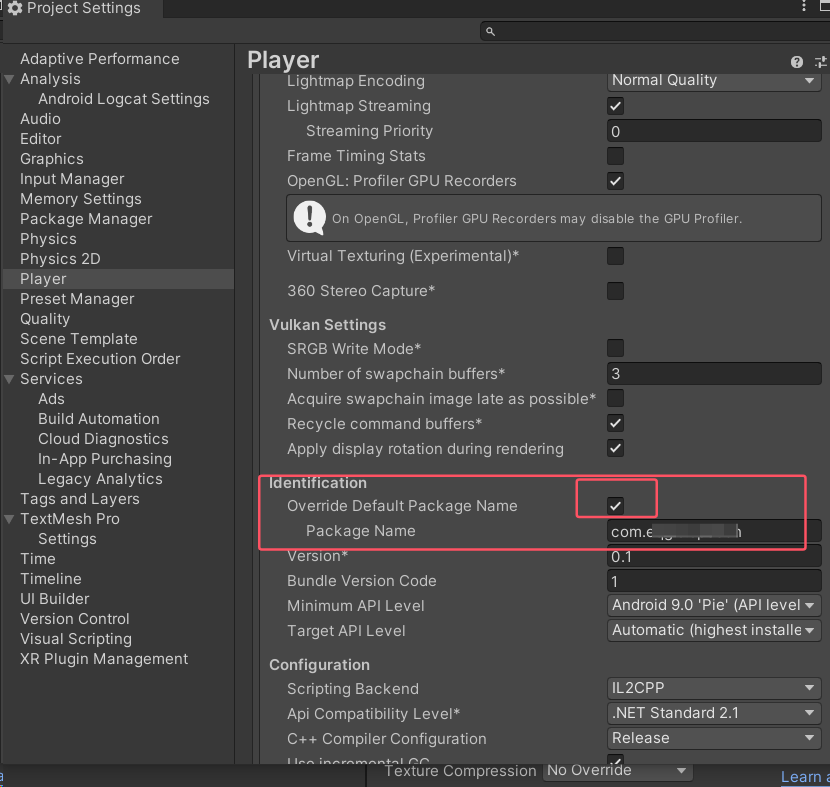Click the settings search field
Viewport: 830px width, 787px height.
(655, 32)
